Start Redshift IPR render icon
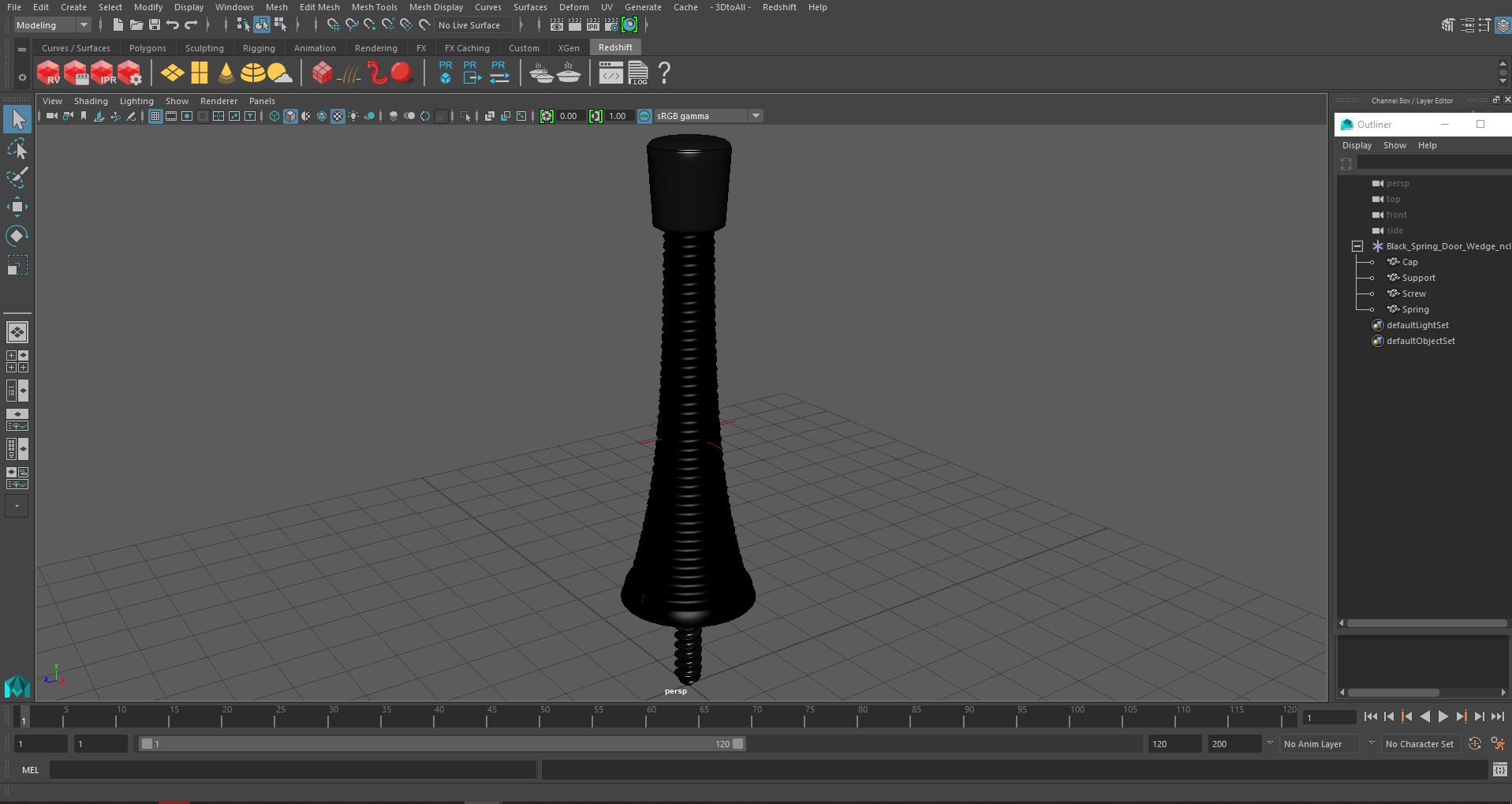 [x=103, y=73]
